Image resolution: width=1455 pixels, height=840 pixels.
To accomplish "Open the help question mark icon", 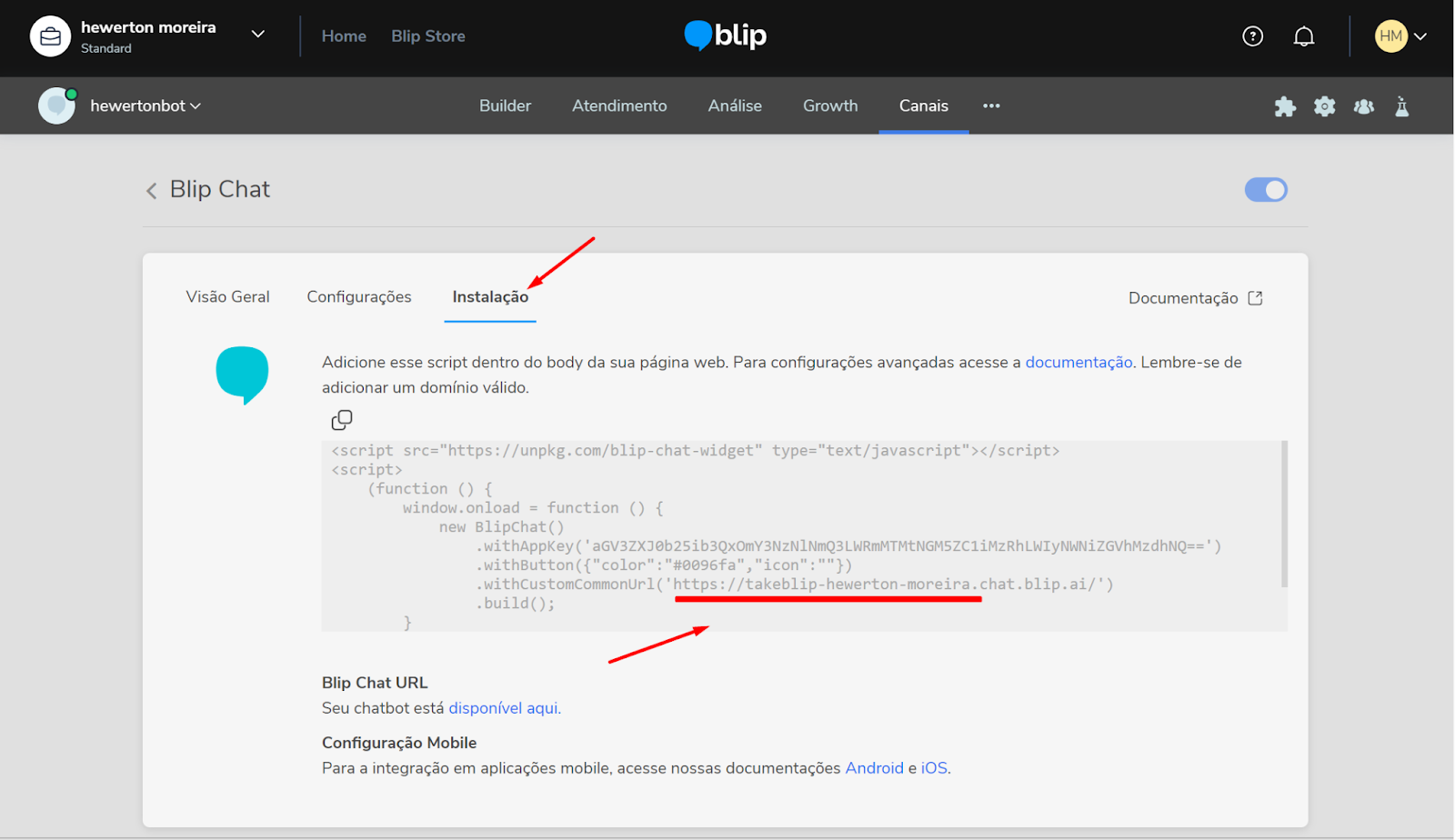I will 1252,36.
